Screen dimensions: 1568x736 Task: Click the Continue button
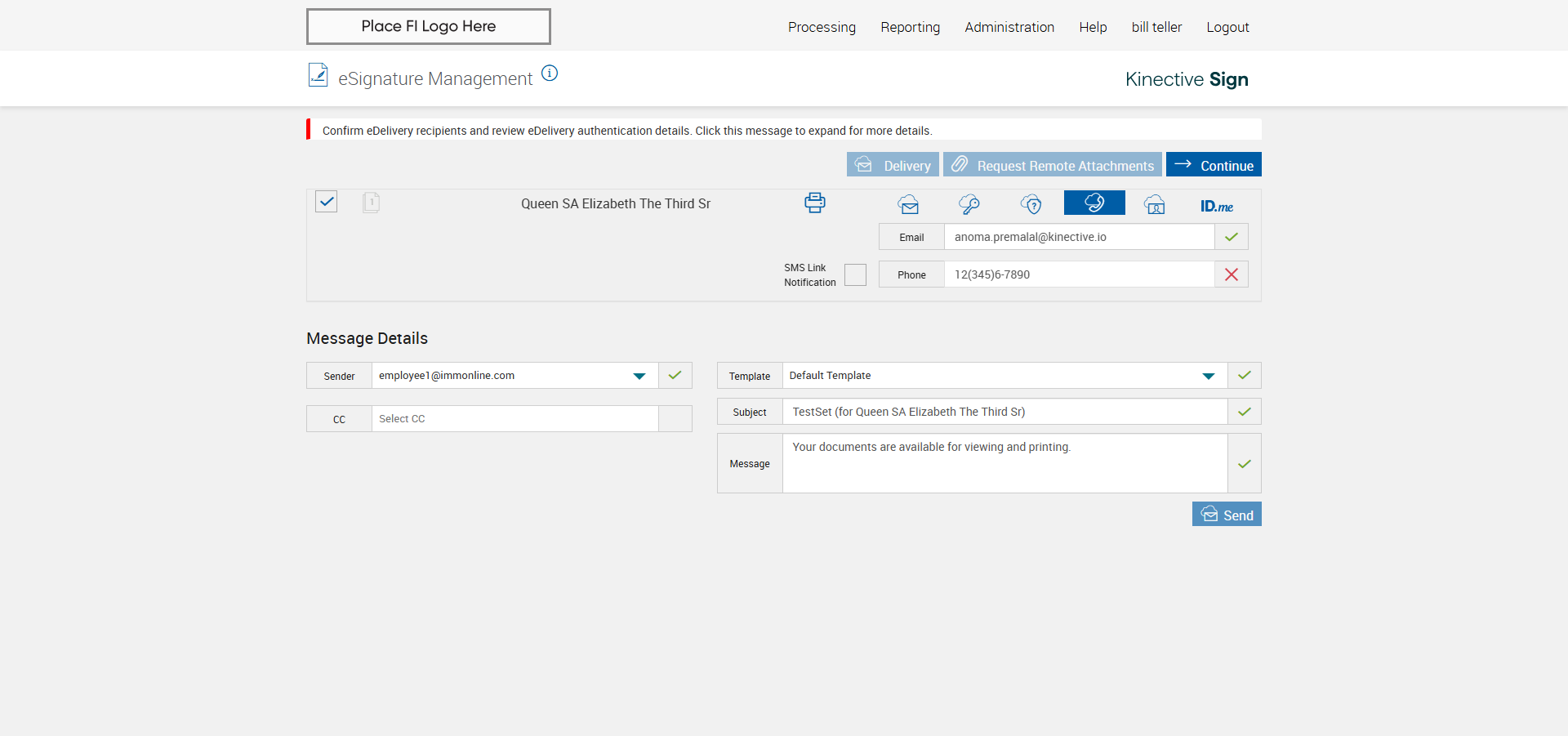coord(1214,165)
